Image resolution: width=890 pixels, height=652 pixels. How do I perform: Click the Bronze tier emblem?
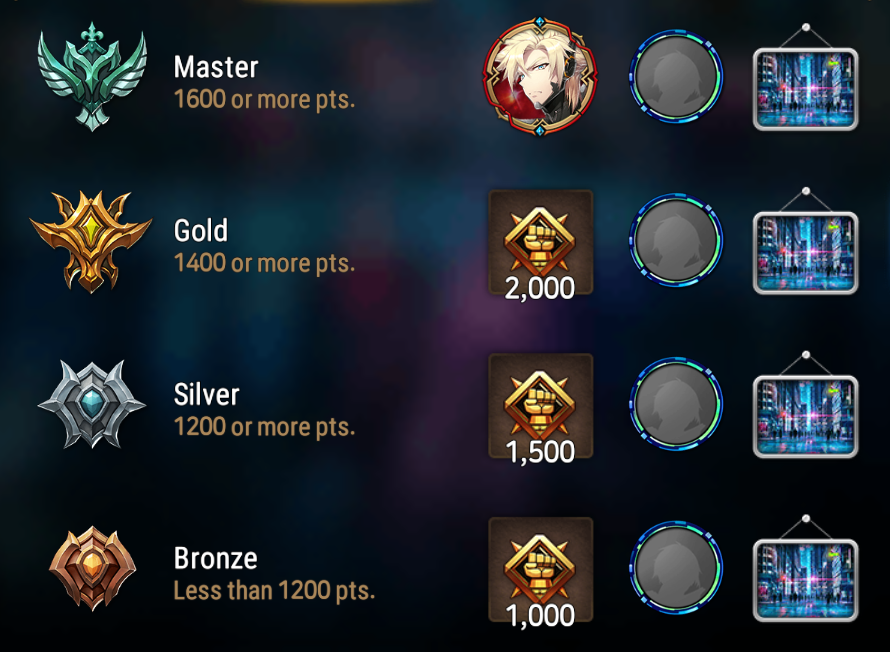(x=93, y=568)
